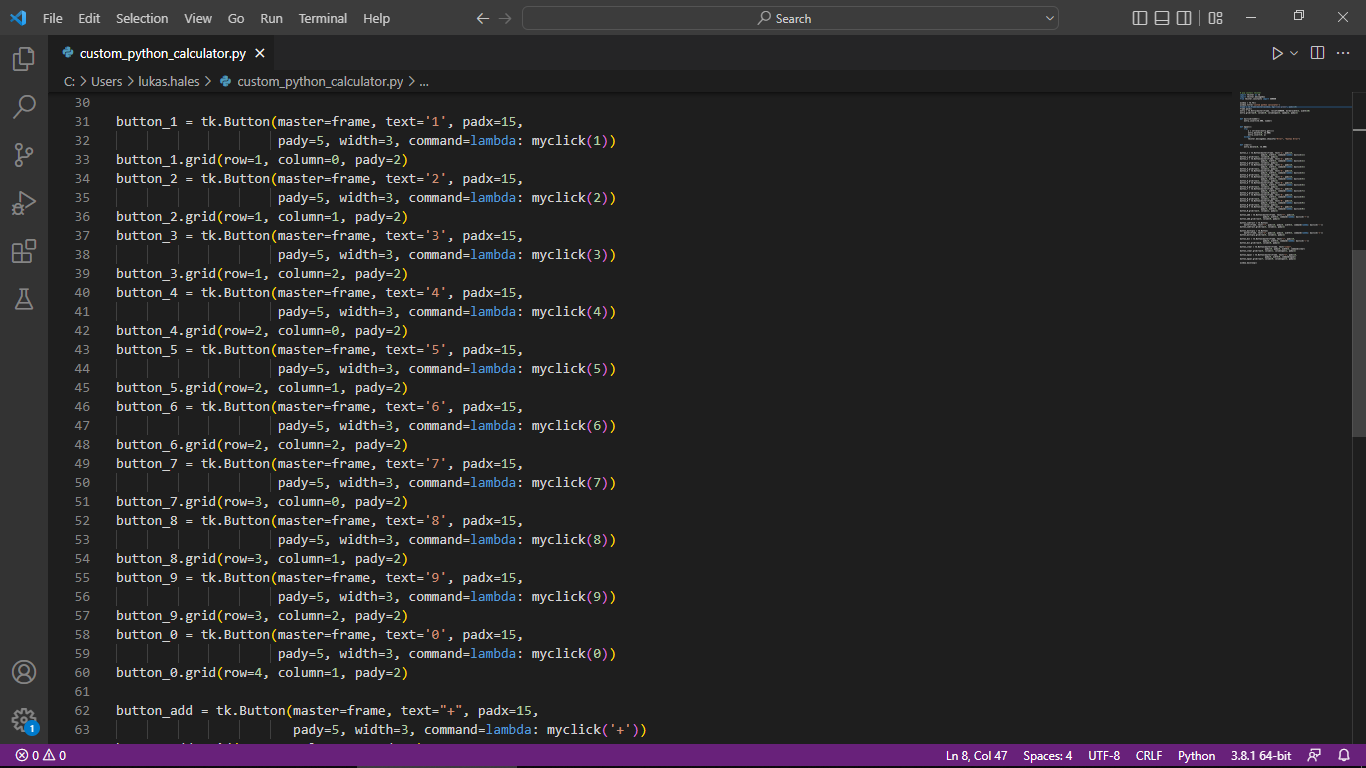Change the language mode from Python
The width and height of the screenshot is (1366, 768).
(x=1196, y=755)
